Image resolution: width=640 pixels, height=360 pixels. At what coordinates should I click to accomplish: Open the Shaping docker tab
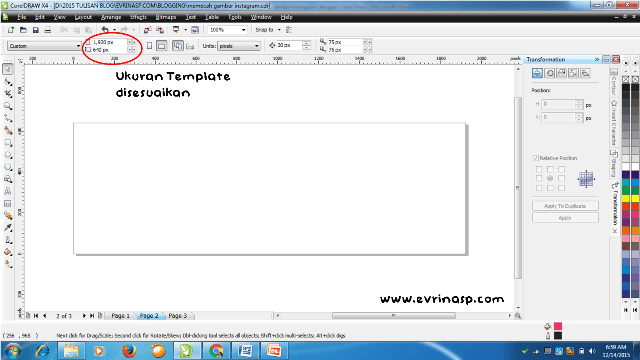[x=613, y=163]
